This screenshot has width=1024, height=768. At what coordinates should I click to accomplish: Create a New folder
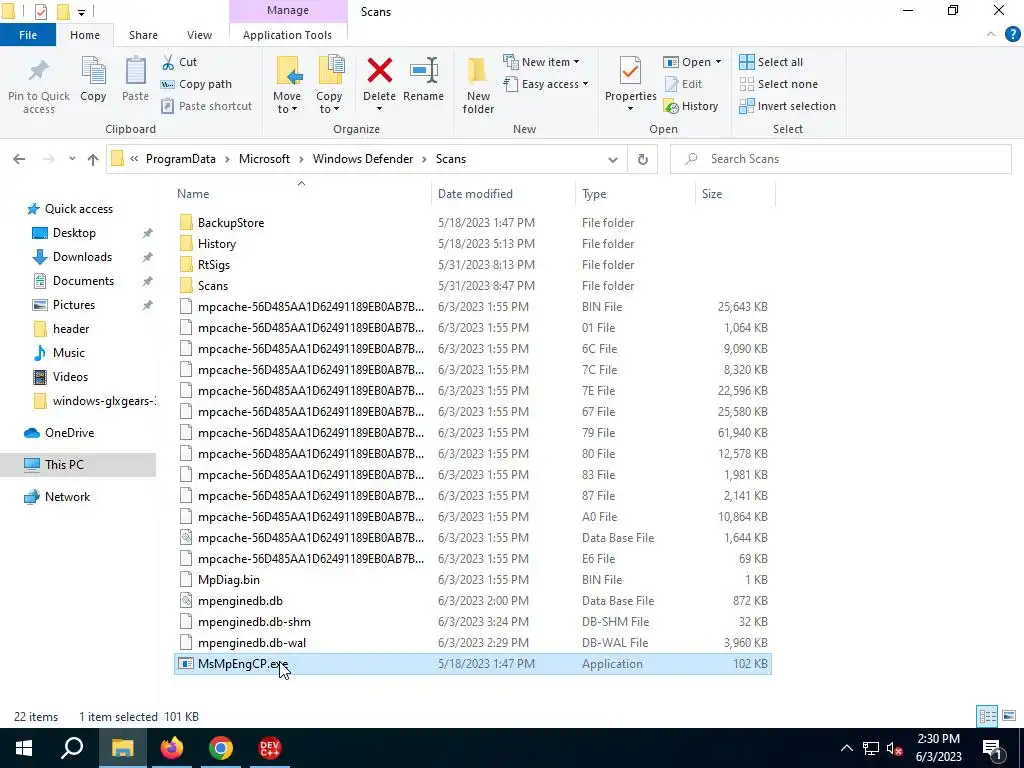click(x=478, y=85)
